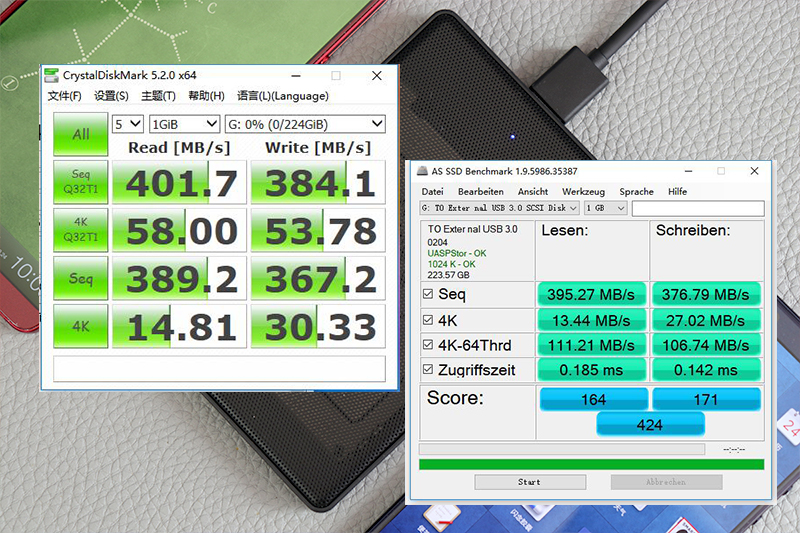Open the Sprache menu in AS SSD
800x533 pixels.
click(636, 192)
